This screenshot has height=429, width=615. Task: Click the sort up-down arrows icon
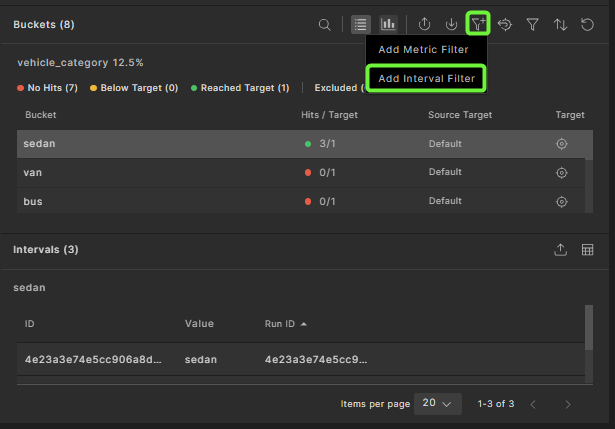click(560, 24)
